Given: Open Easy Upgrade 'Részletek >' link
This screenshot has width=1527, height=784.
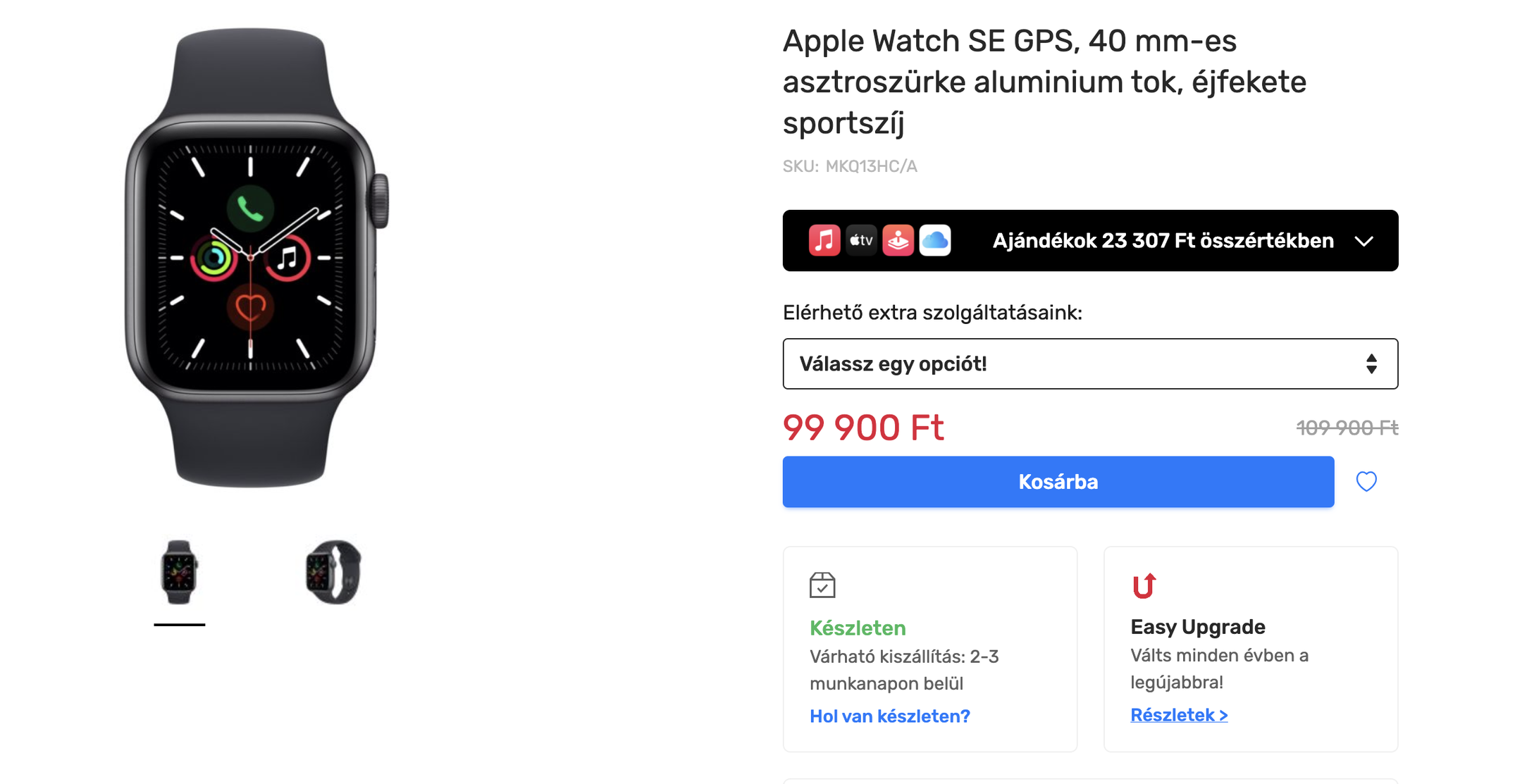Looking at the screenshot, I should click(x=1178, y=715).
